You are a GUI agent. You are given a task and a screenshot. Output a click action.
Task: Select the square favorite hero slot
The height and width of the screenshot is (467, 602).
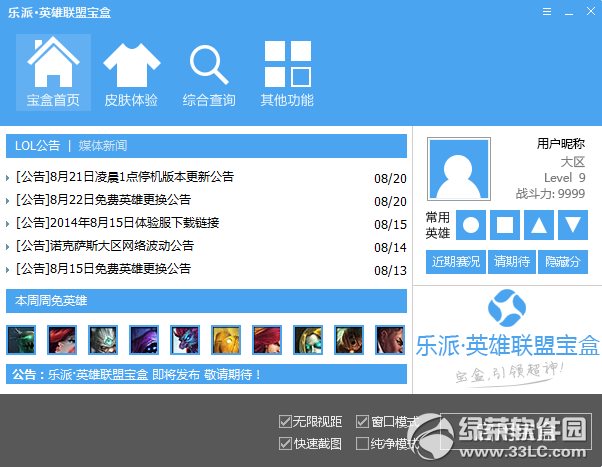point(505,225)
